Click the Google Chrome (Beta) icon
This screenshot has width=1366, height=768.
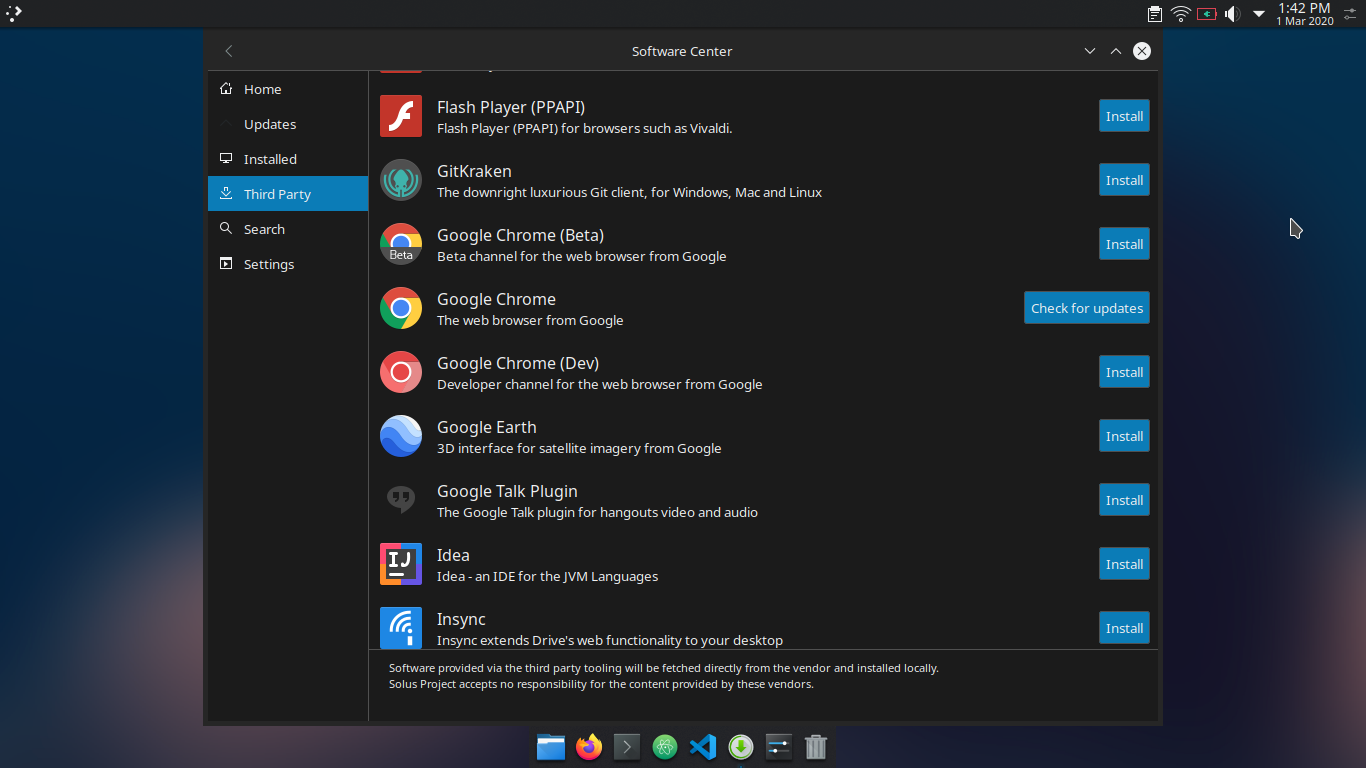(401, 244)
